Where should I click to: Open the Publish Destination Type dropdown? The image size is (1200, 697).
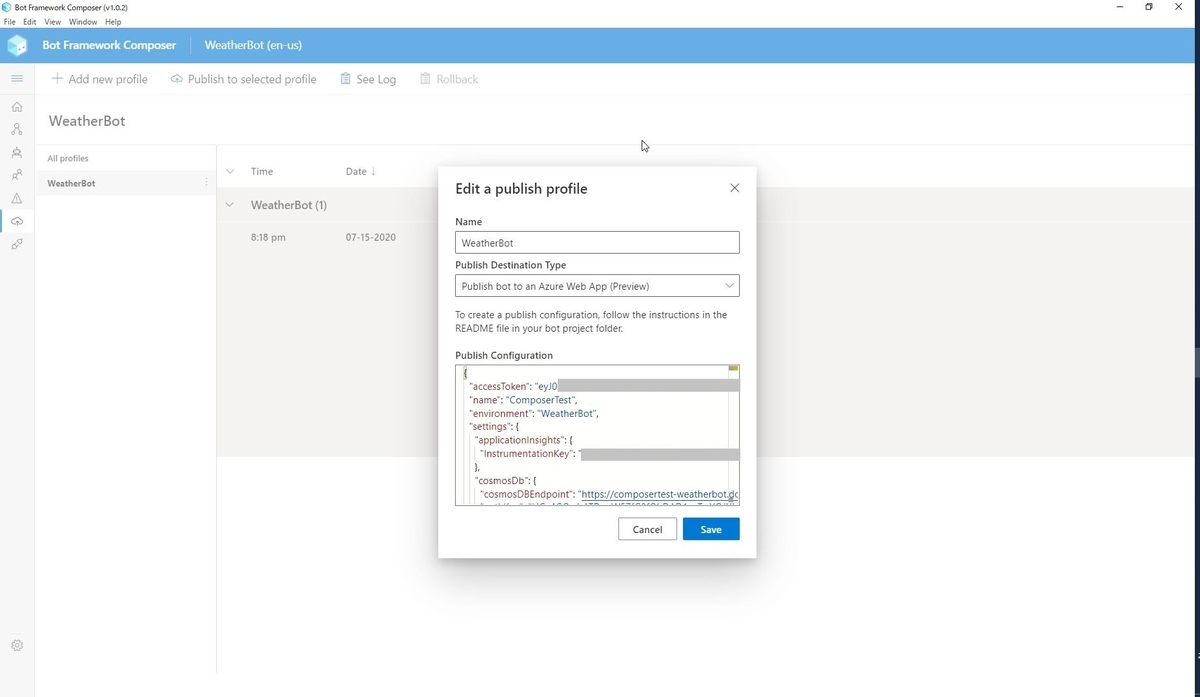(597, 286)
